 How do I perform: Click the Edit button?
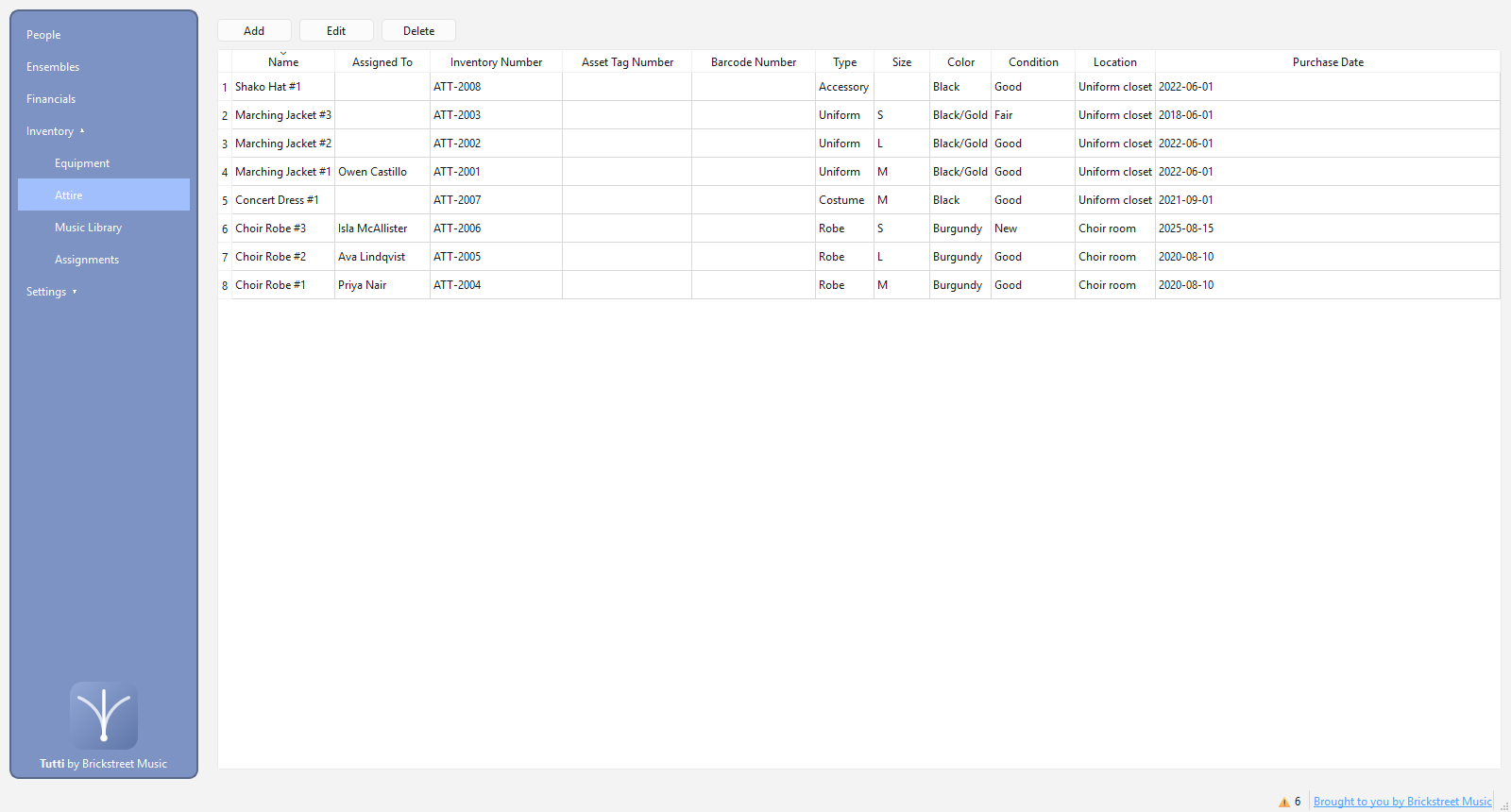pos(336,31)
